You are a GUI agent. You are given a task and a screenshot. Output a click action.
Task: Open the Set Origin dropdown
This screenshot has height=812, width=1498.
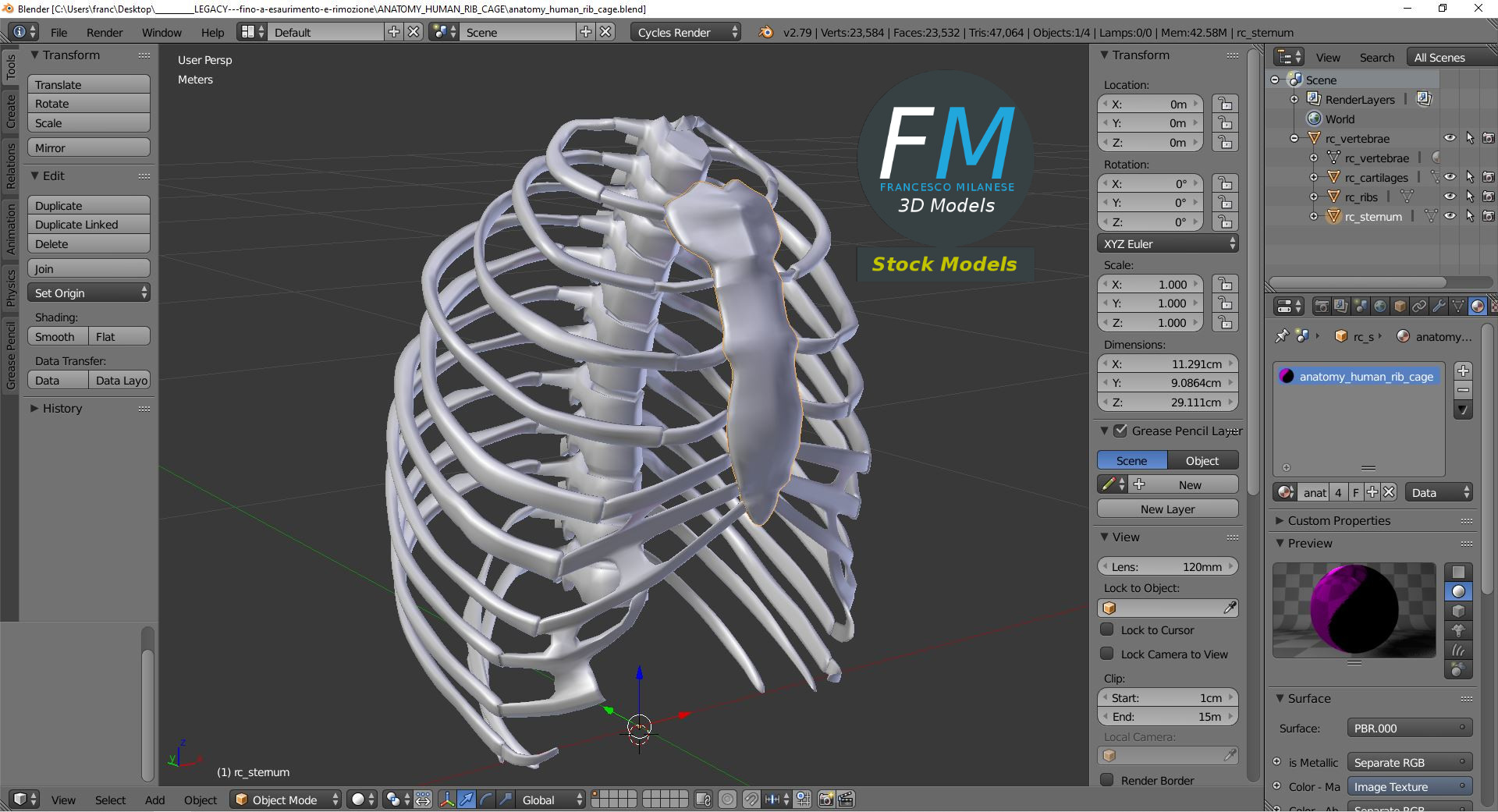pos(89,293)
